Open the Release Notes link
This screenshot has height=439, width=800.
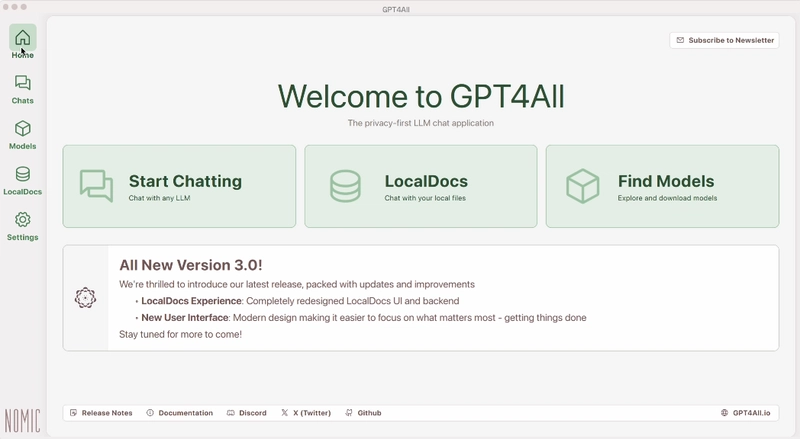coord(101,413)
